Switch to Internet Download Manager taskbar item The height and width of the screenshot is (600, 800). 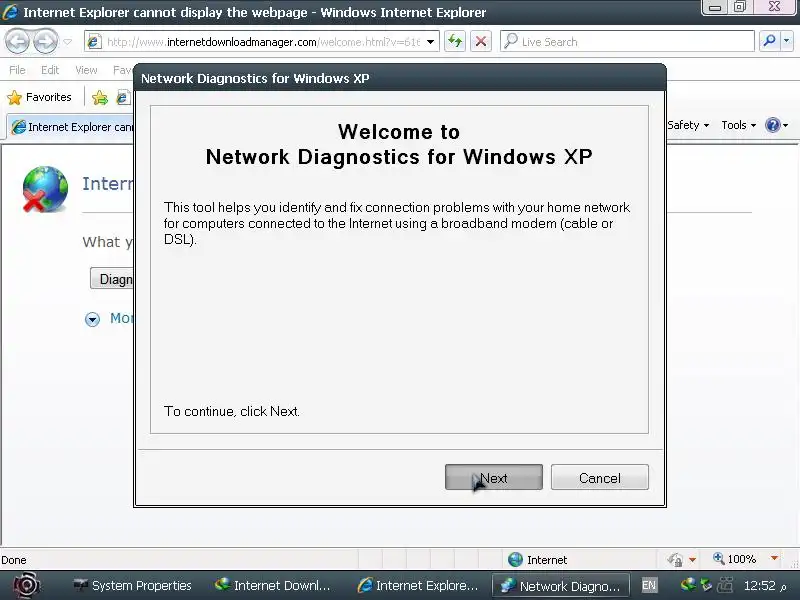[272, 586]
